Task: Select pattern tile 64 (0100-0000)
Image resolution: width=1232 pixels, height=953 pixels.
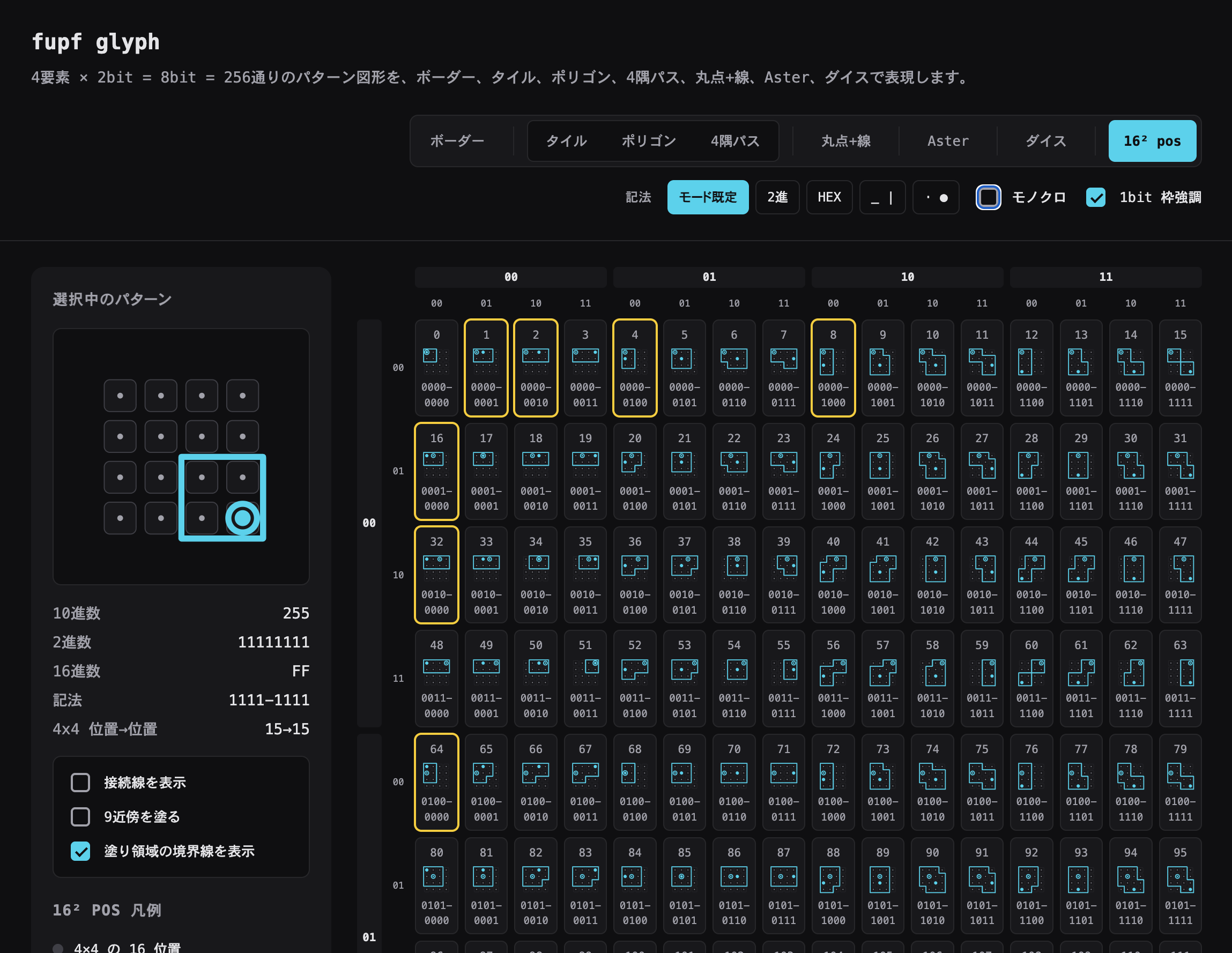Action: pyautogui.click(x=436, y=782)
